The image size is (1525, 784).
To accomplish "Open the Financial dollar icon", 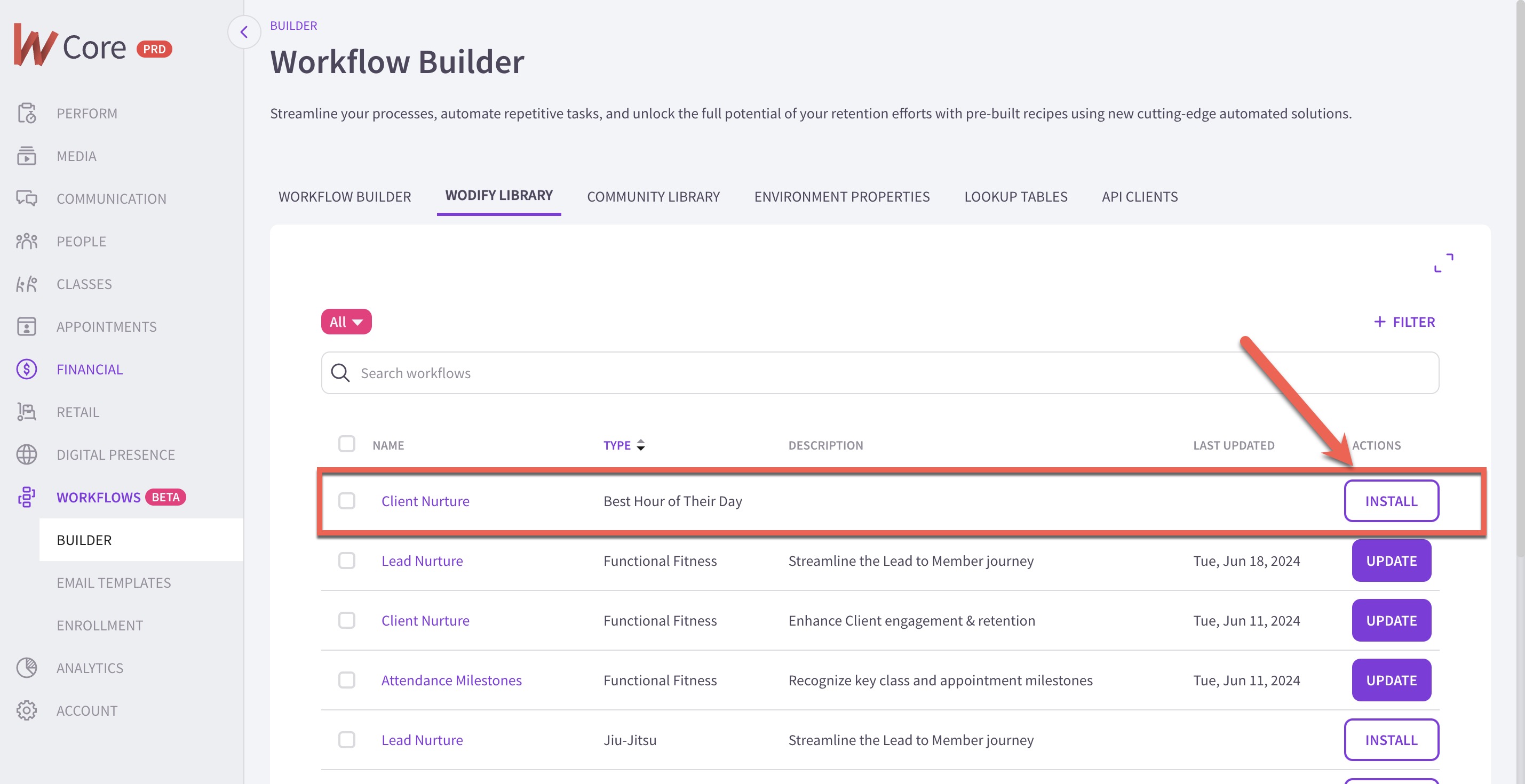I will click(26, 369).
